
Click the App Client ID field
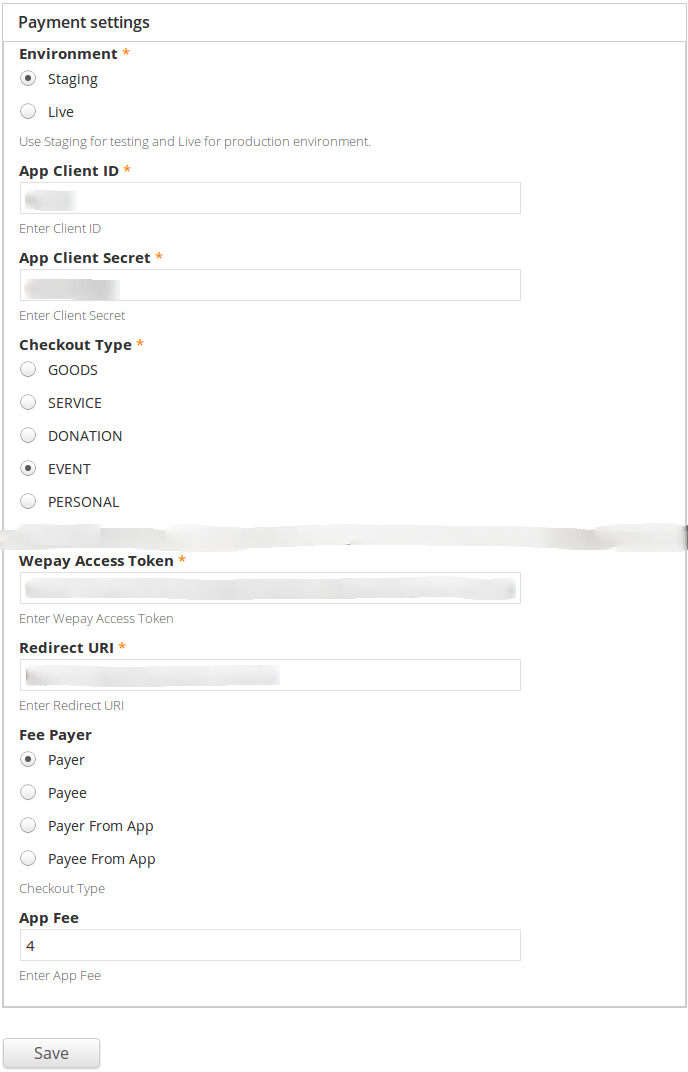coord(270,198)
